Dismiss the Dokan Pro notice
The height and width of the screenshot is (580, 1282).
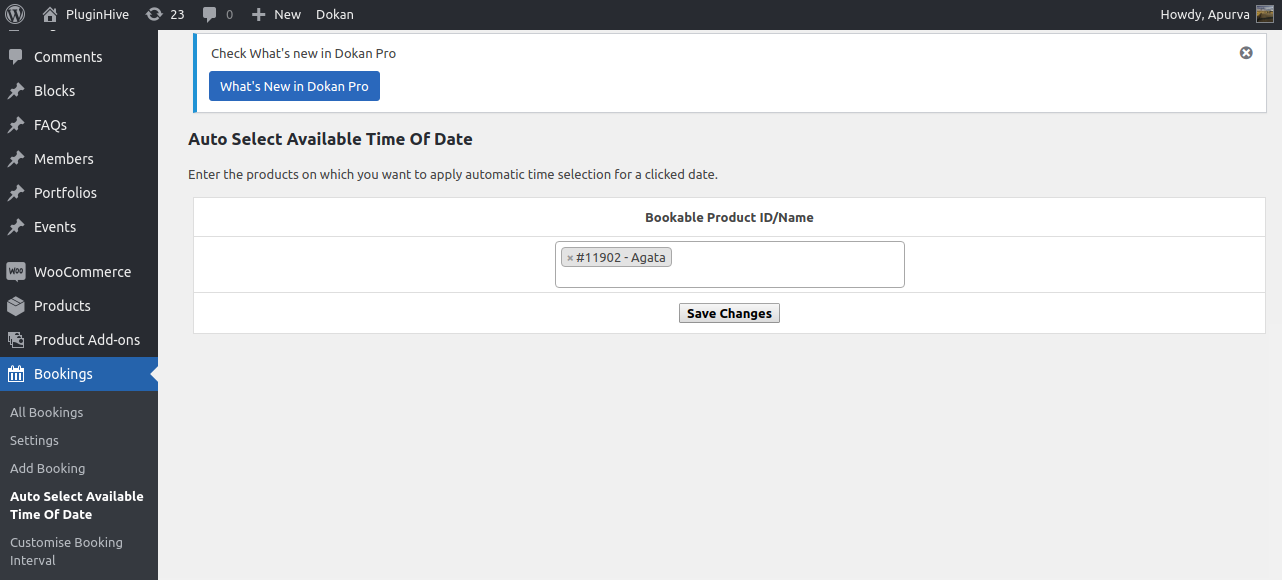(x=1246, y=53)
